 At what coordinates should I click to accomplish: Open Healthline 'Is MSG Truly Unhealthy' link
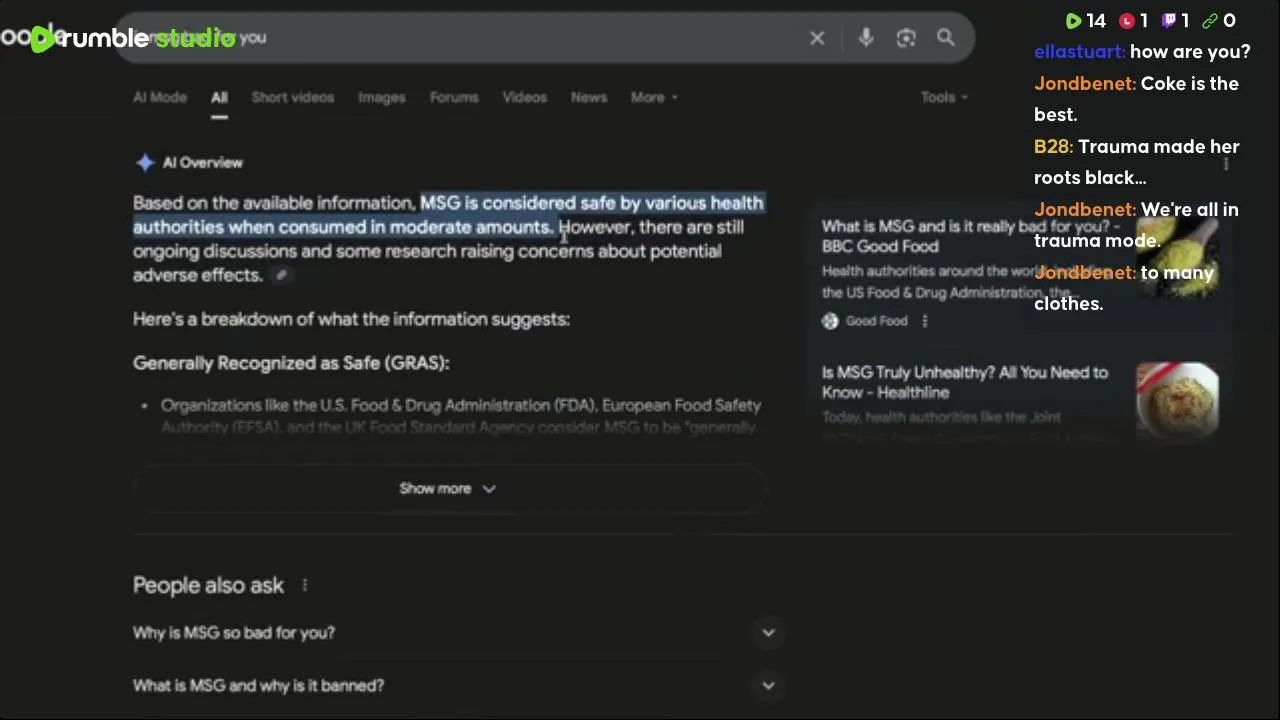pyautogui.click(x=965, y=382)
